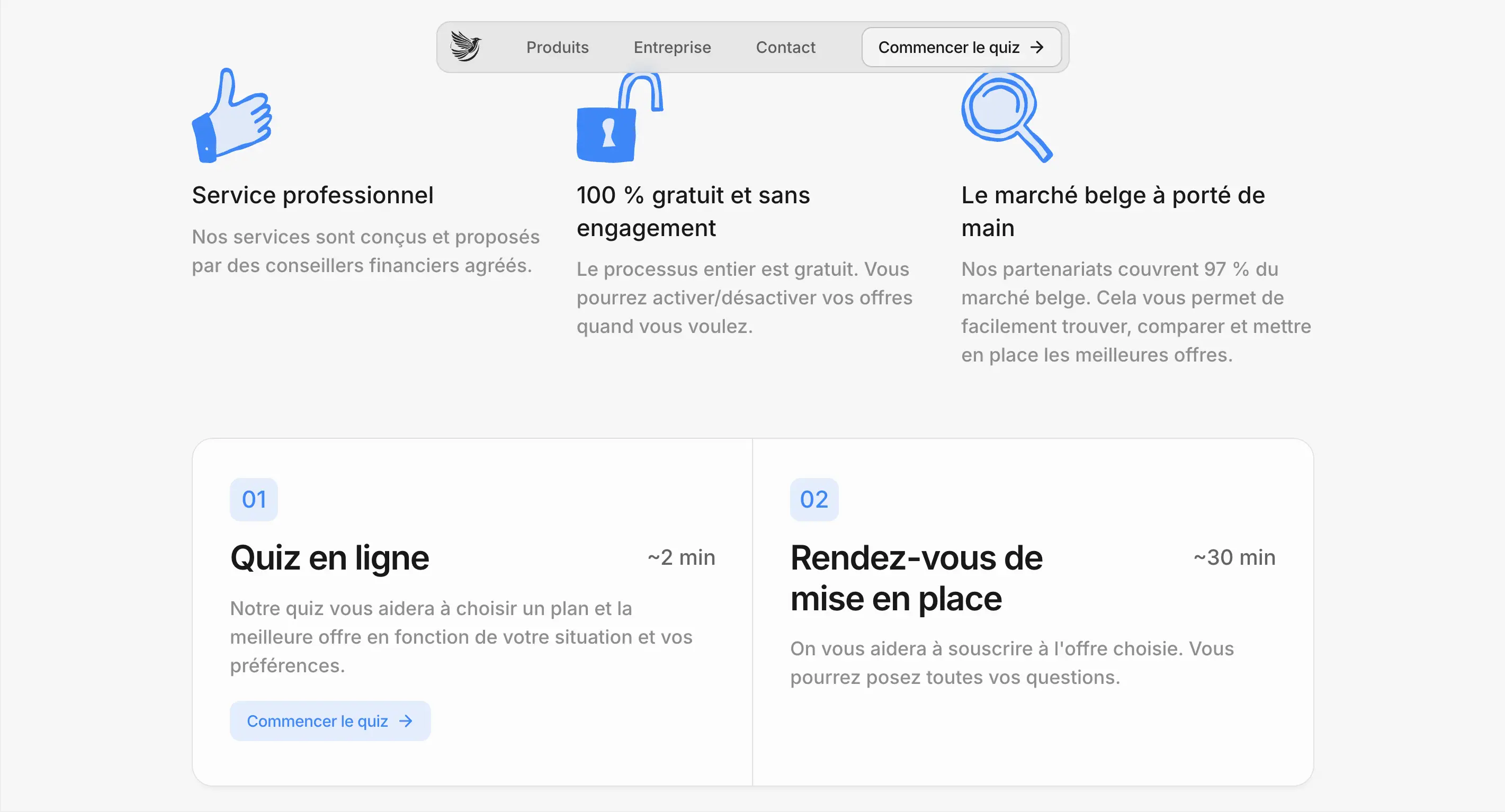Click the arrow in blue quiz button
Screen dimensions: 1505x812
[x=406, y=721]
